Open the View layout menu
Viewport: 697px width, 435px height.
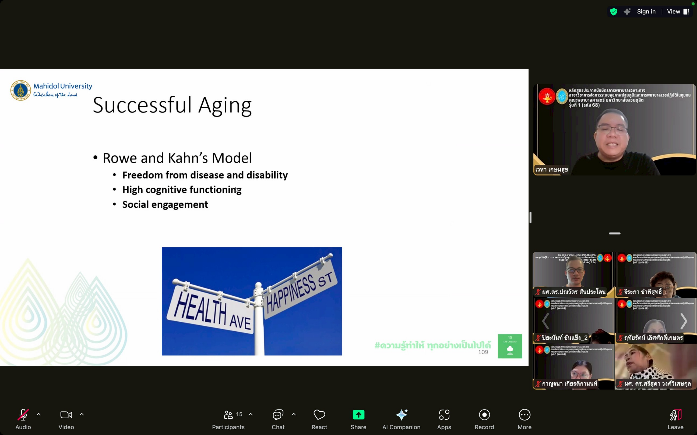pos(678,11)
